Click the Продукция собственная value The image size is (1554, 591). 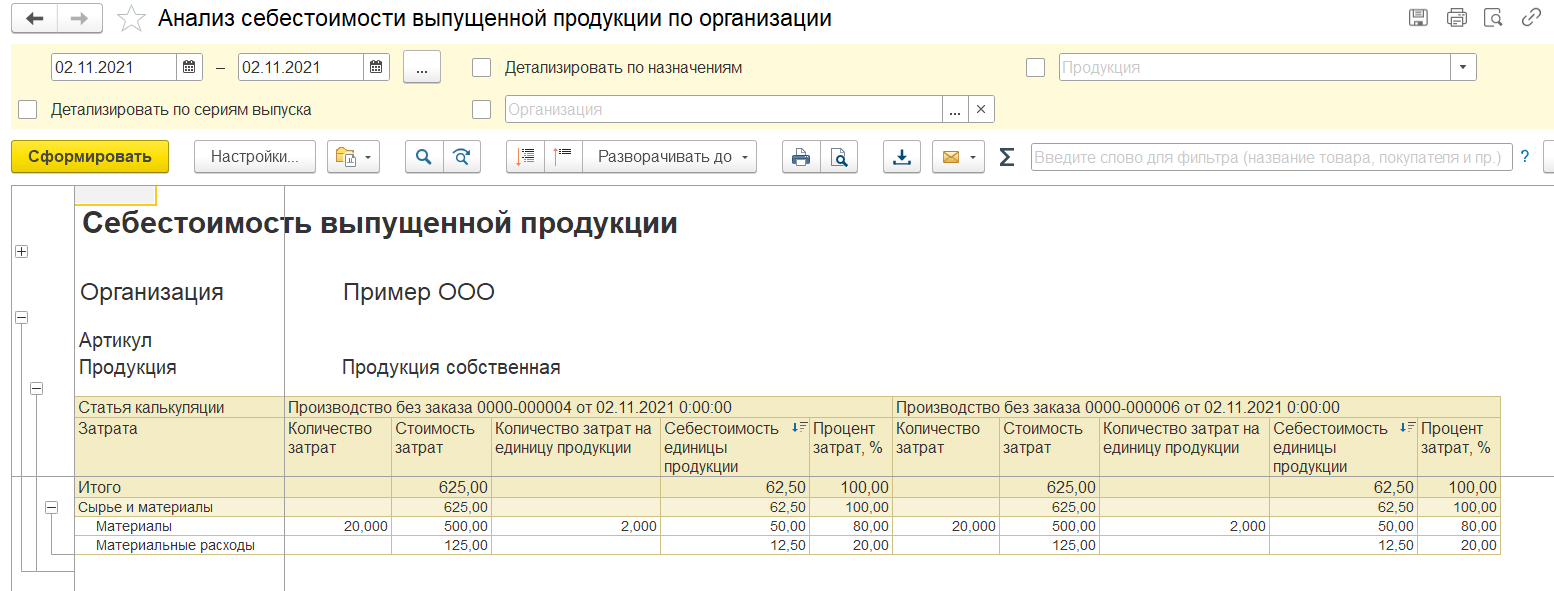click(451, 367)
